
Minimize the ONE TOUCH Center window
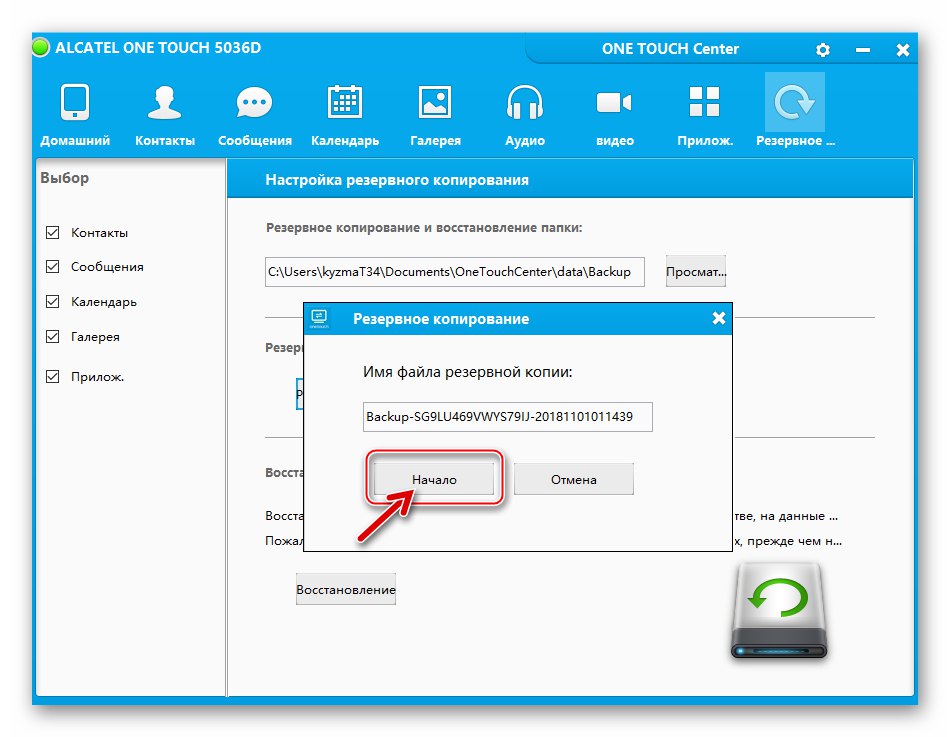tap(863, 50)
